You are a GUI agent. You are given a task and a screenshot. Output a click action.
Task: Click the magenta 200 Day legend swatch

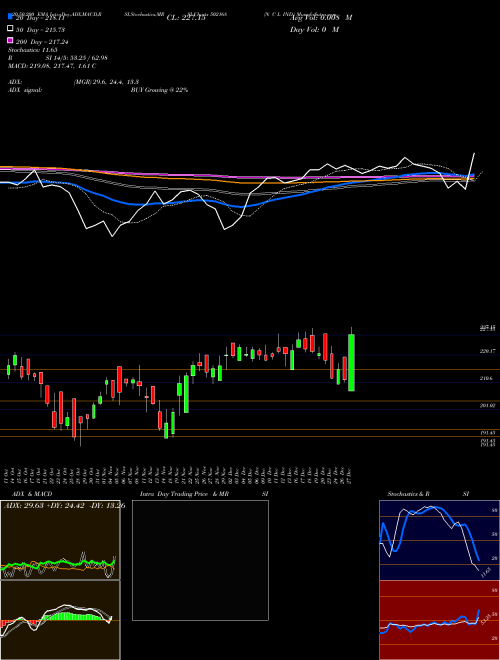tap(10, 40)
